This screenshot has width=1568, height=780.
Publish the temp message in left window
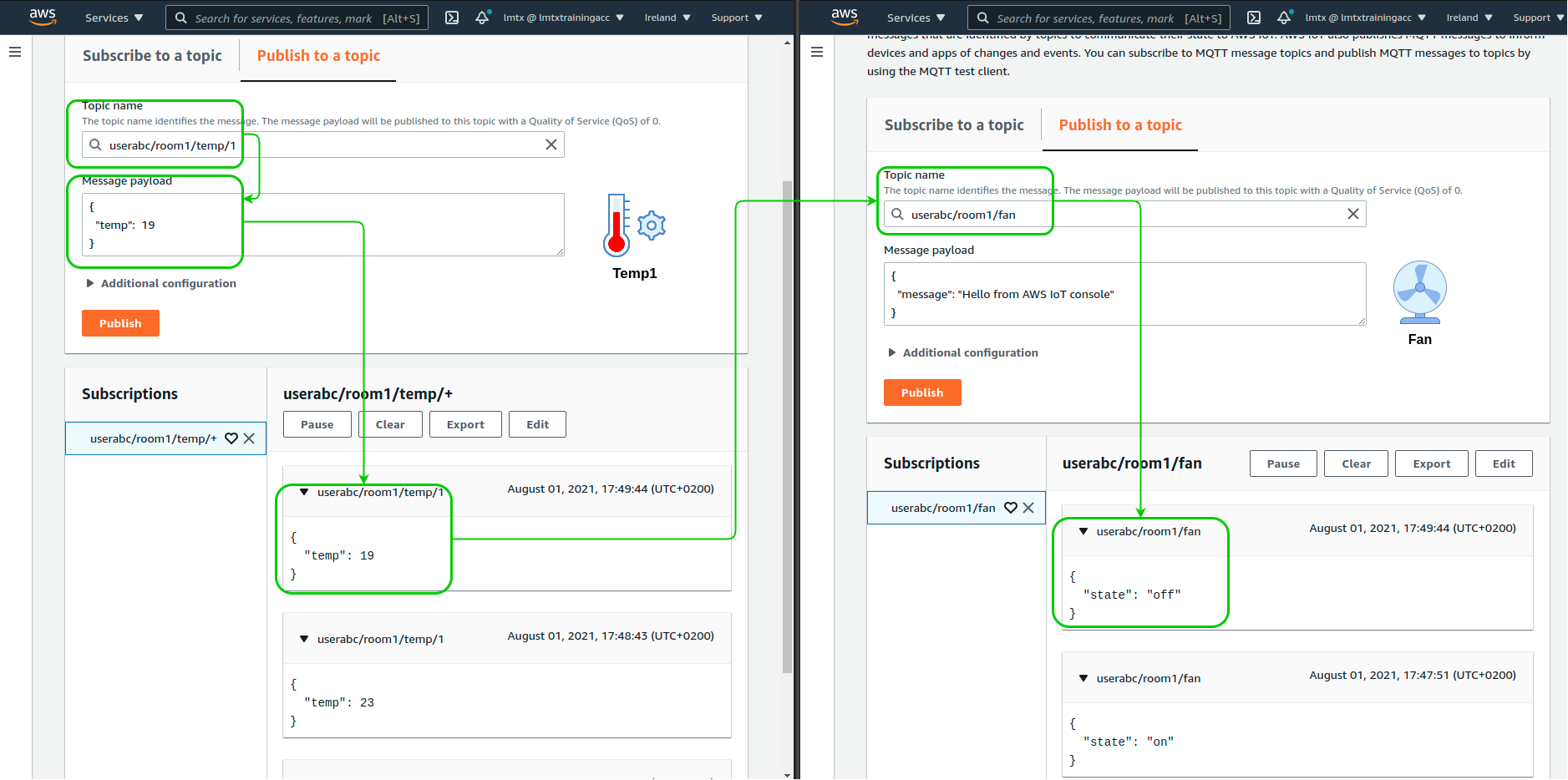click(x=120, y=323)
